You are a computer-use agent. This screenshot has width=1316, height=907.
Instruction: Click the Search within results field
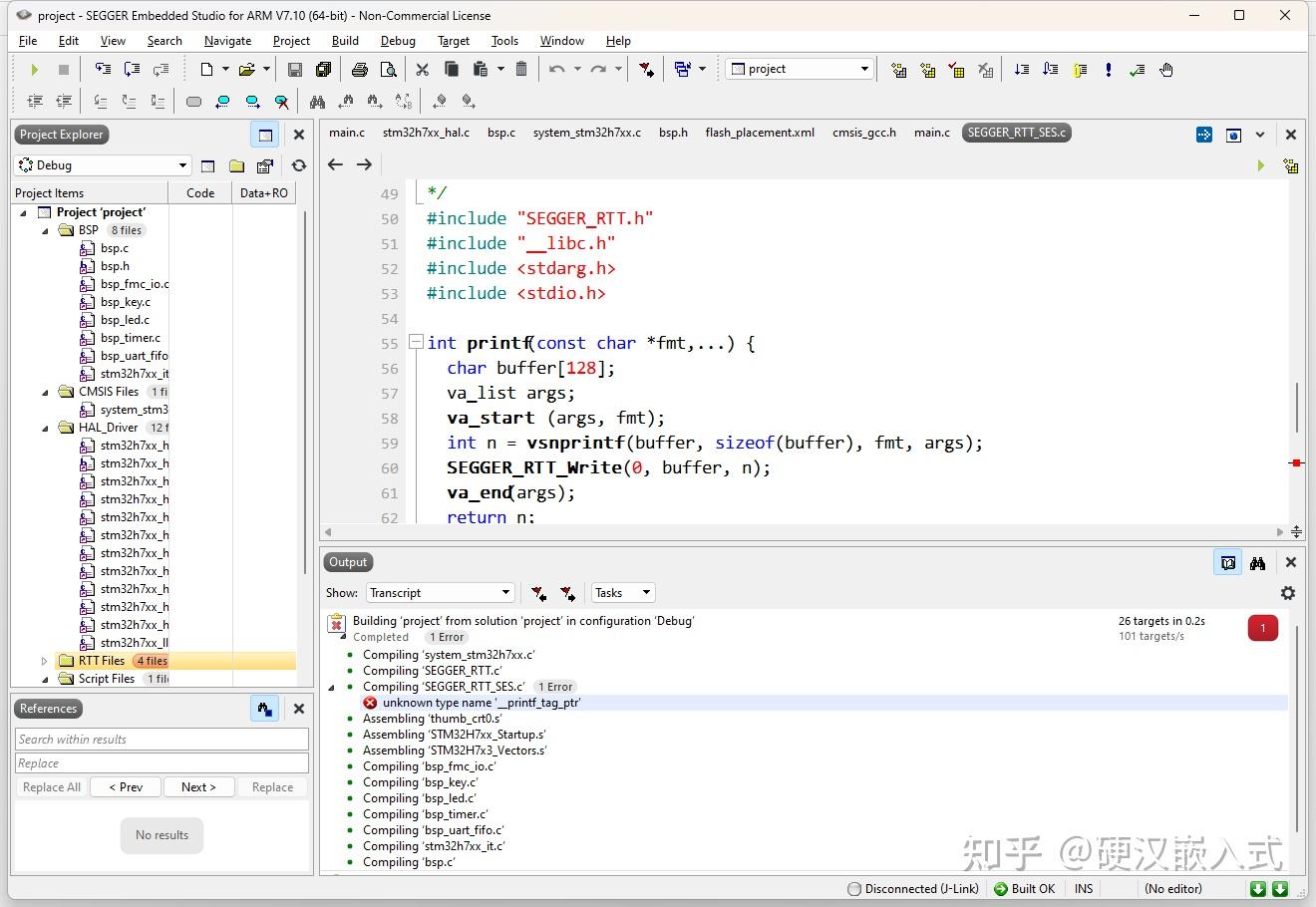click(x=162, y=740)
